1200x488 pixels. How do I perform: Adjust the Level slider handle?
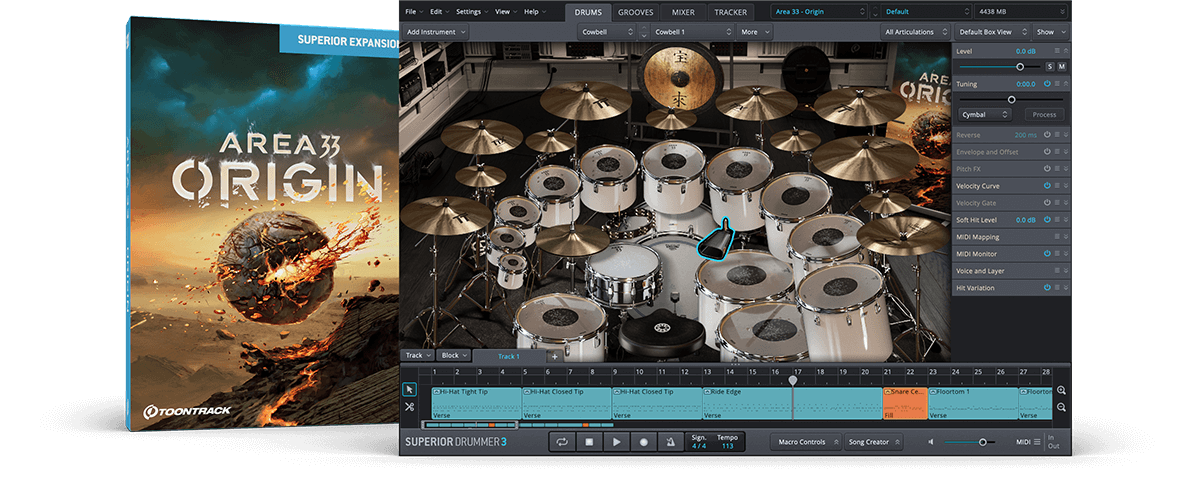tap(1020, 66)
